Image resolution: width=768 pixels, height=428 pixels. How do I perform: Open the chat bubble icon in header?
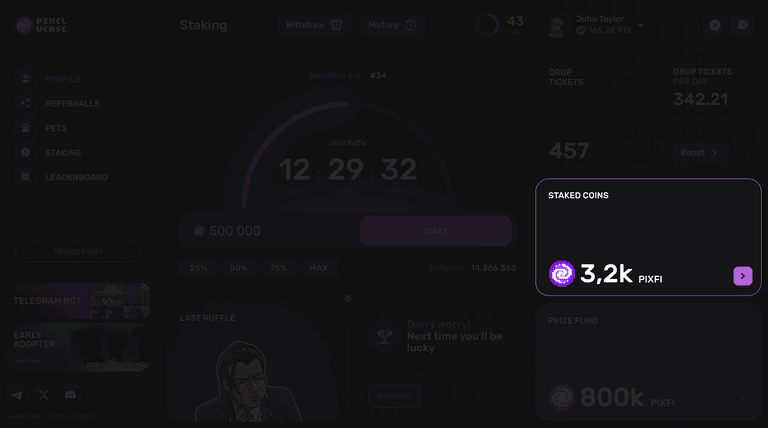[715, 25]
